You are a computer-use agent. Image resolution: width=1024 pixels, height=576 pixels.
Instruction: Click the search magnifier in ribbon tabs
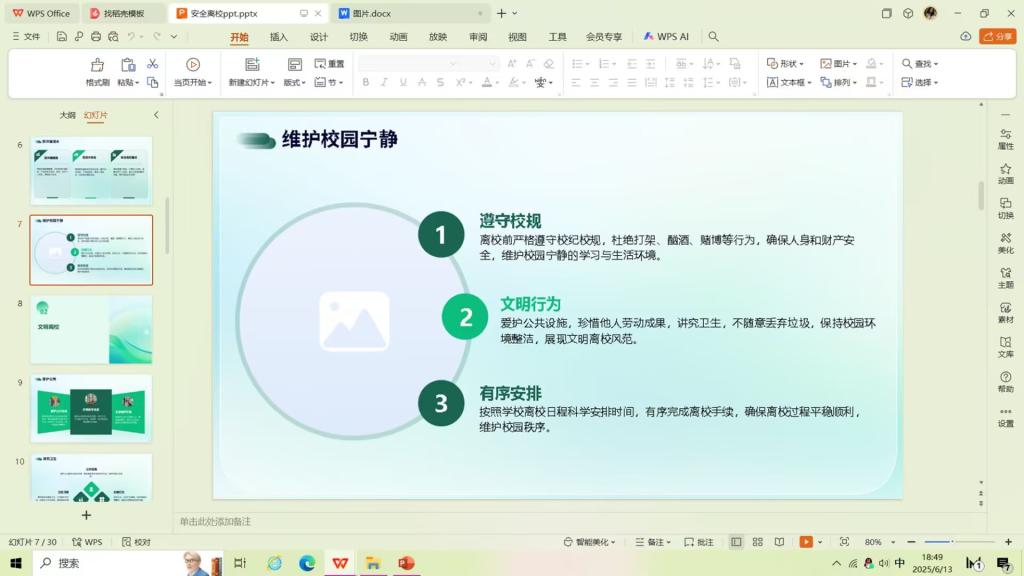713,37
